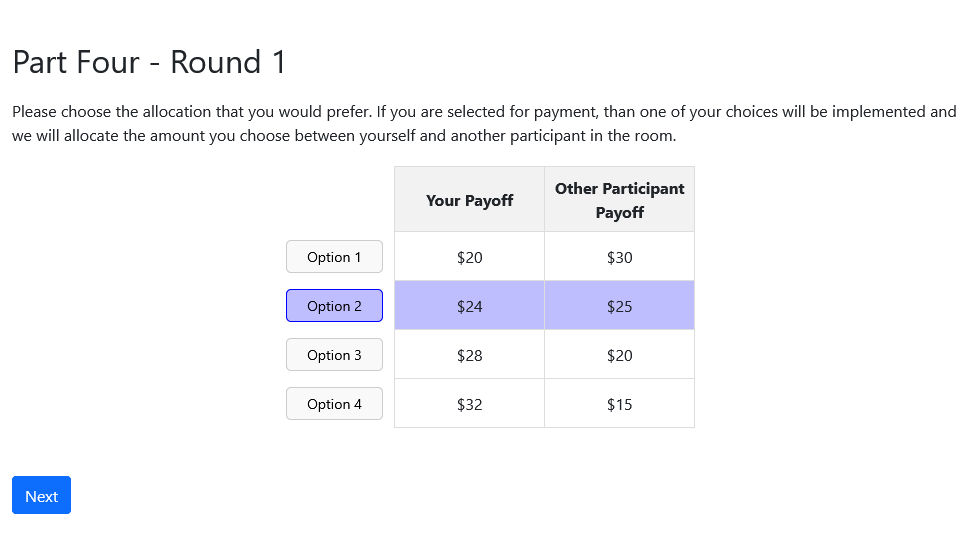This screenshot has width=970, height=554.
Task: Click the $32 Your Payoff cell
Action: pos(469,404)
